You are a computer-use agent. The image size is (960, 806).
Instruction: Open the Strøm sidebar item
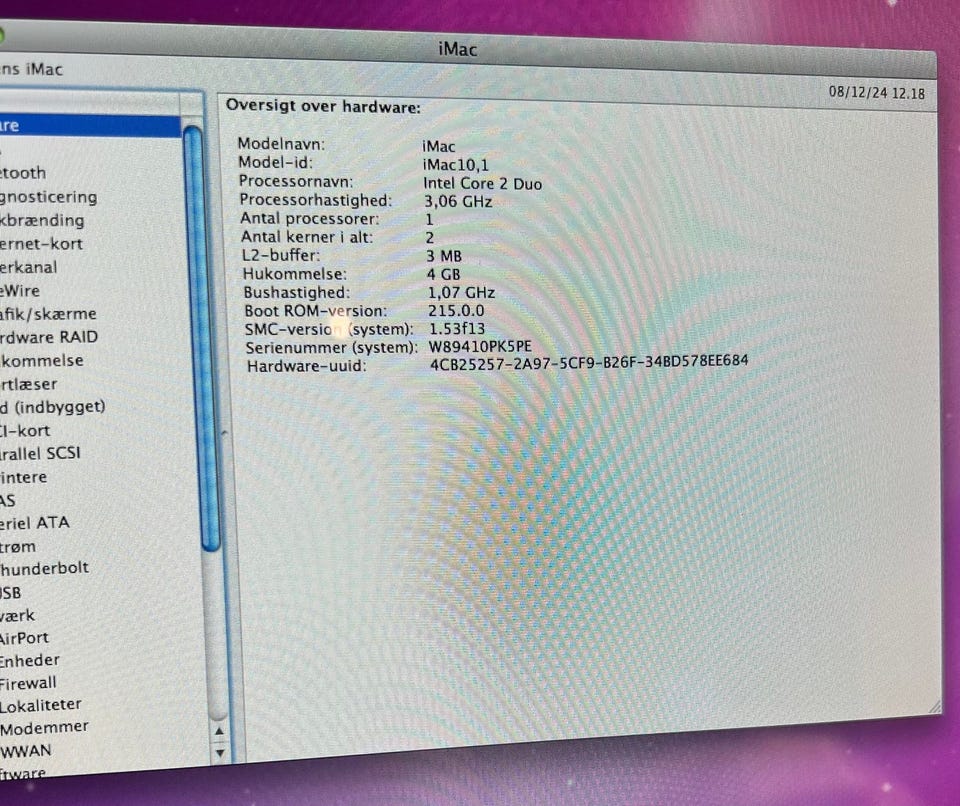click(18, 546)
